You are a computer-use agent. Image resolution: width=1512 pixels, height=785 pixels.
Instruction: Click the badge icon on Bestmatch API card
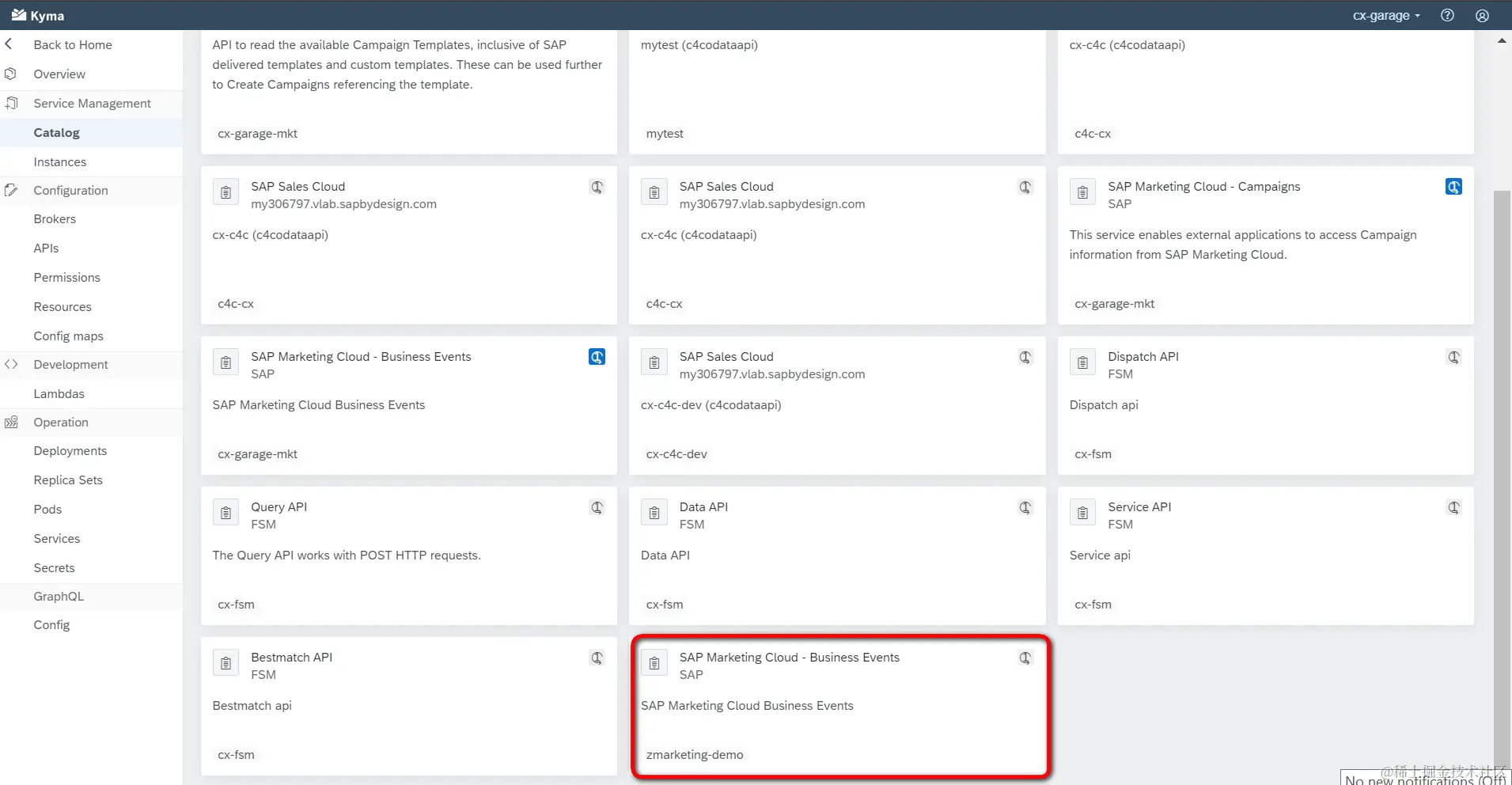tap(597, 658)
